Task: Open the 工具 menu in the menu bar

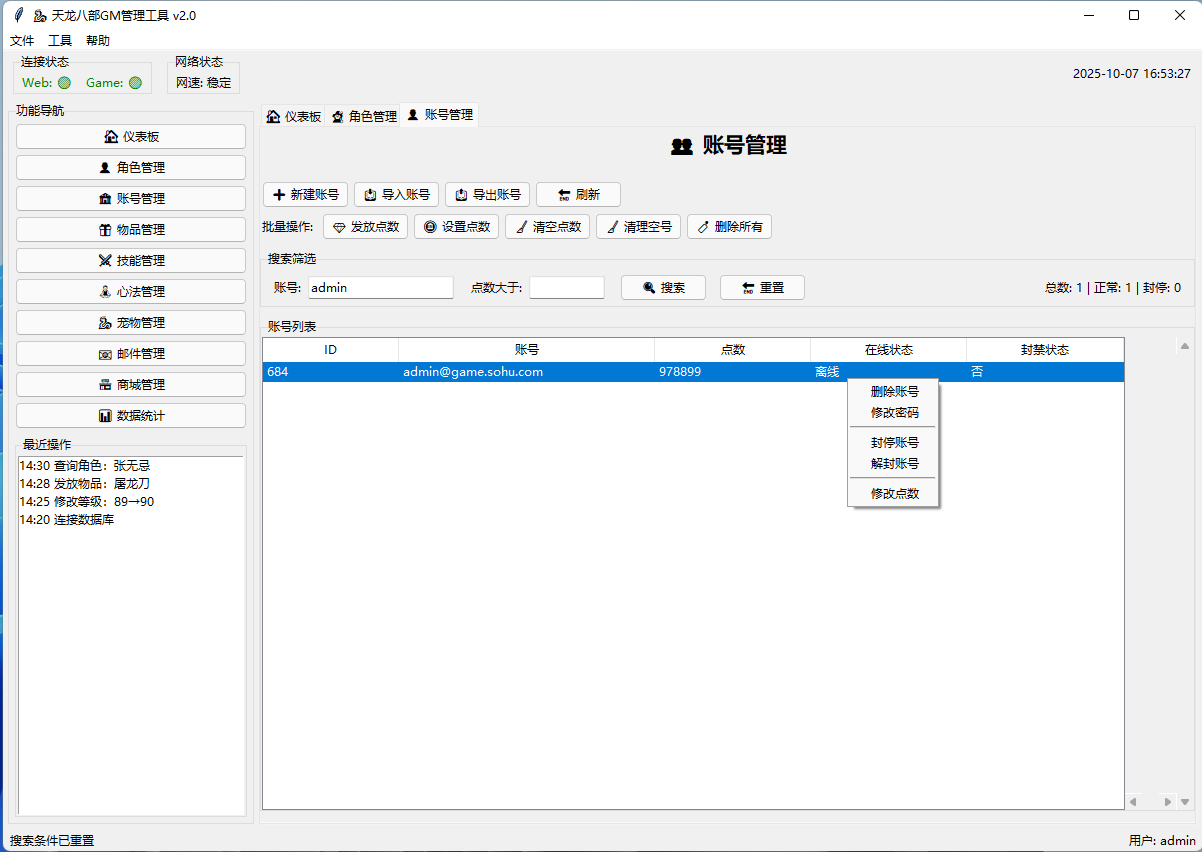Action: 60,41
